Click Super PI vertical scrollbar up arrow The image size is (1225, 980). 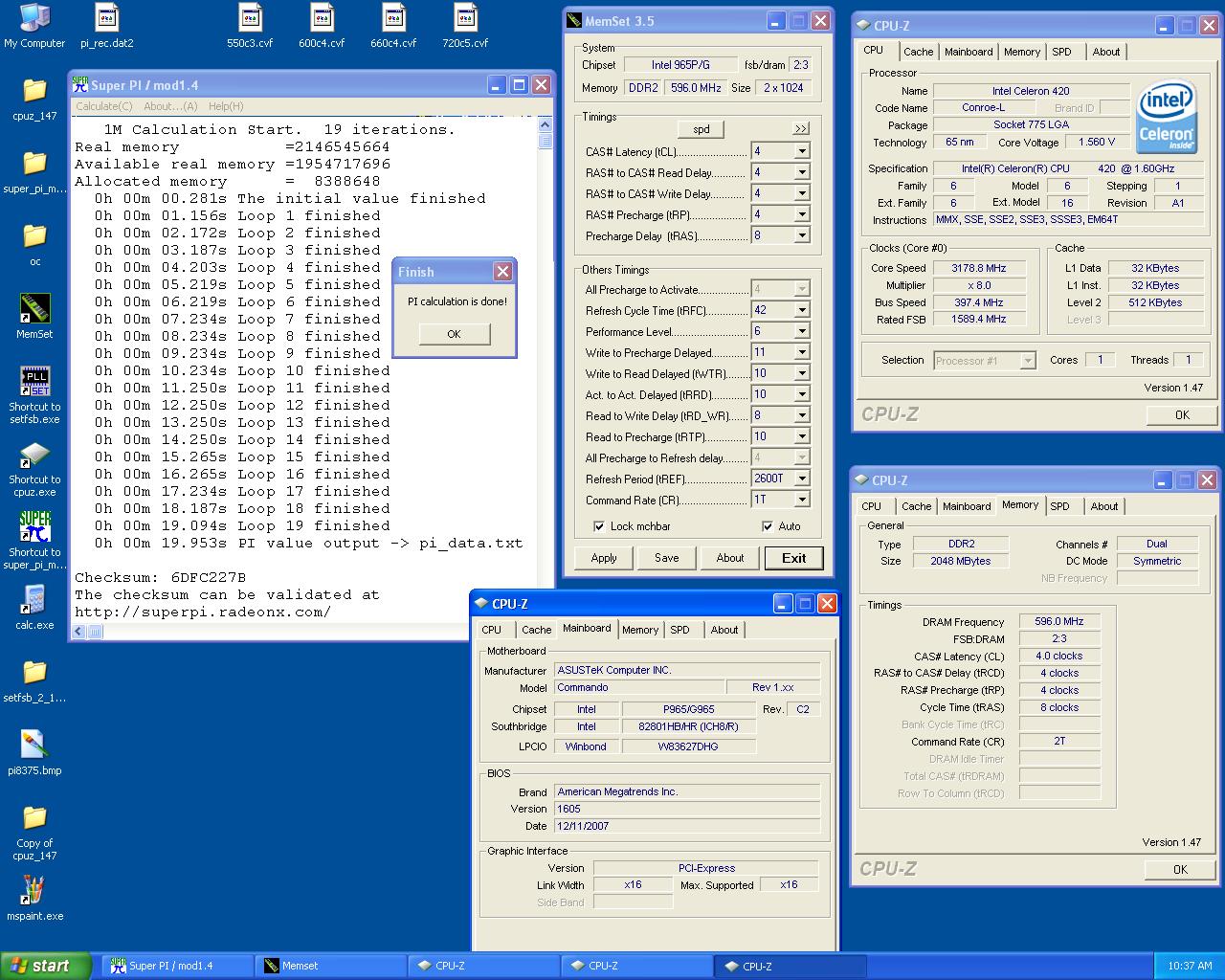(546, 124)
